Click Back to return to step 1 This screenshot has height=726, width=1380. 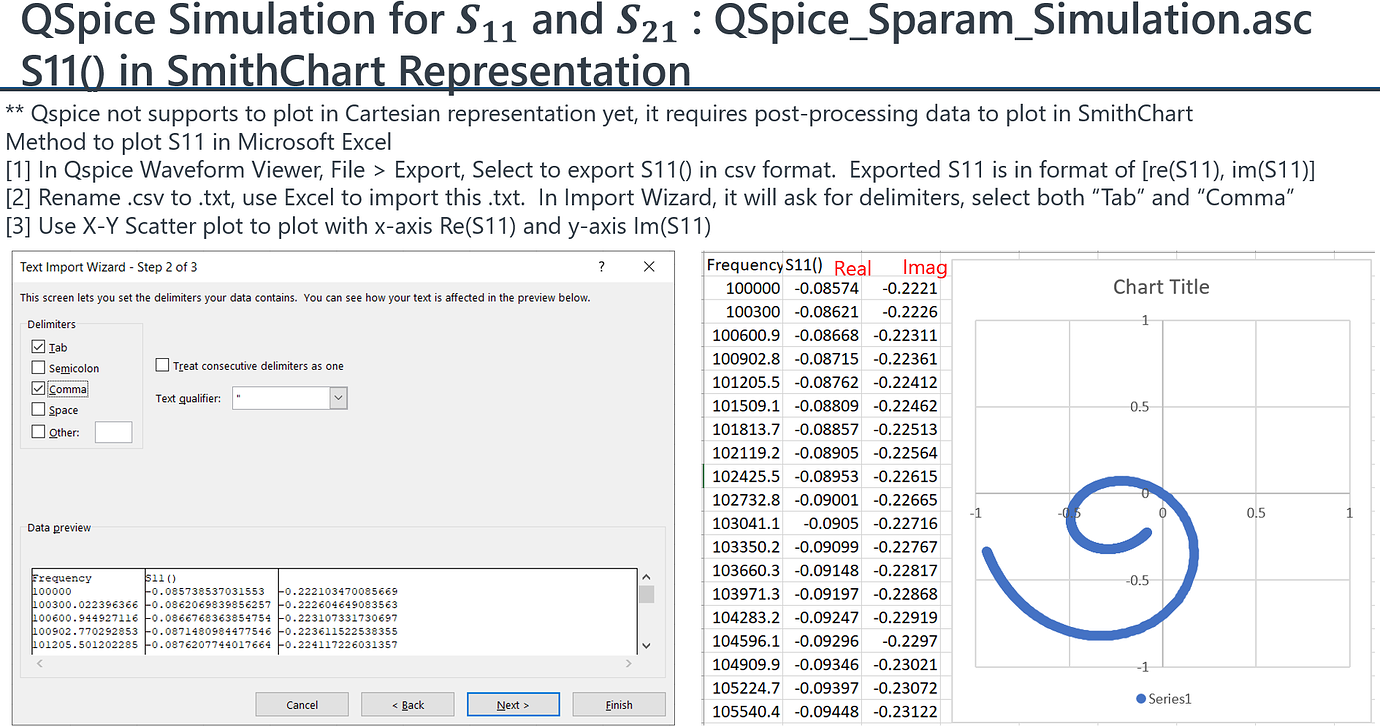(x=407, y=704)
